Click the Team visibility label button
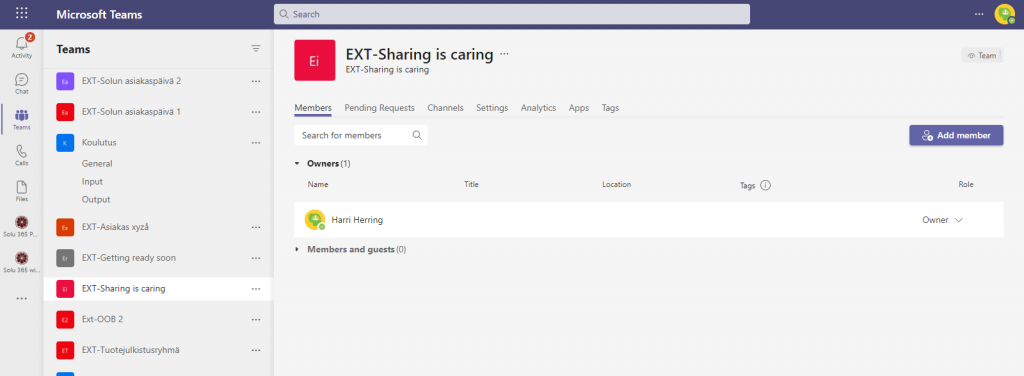 pos(982,55)
